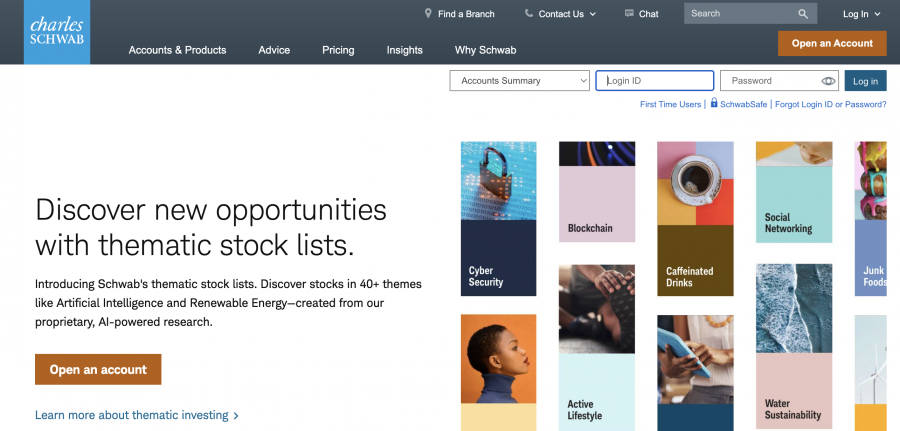Image resolution: width=900 pixels, height=431 pixels.
Task: Open the Accounts & Products menu
Action: pos(177,50)
